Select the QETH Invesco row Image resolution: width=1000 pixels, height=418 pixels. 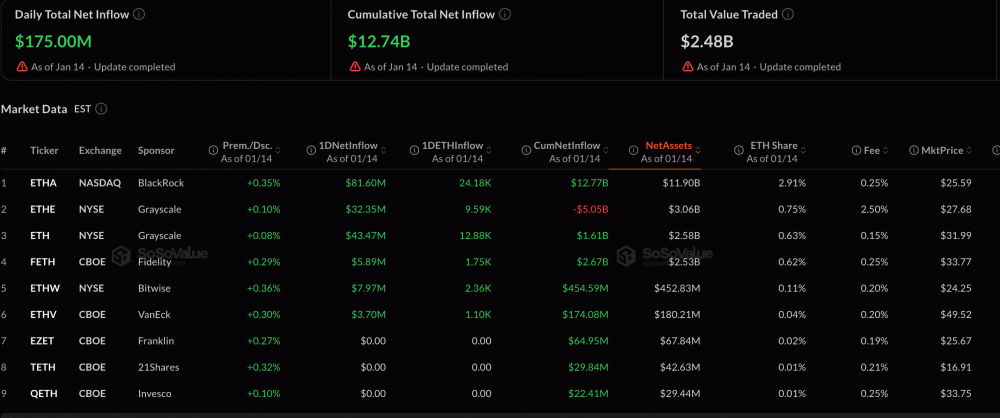point(44,393)
